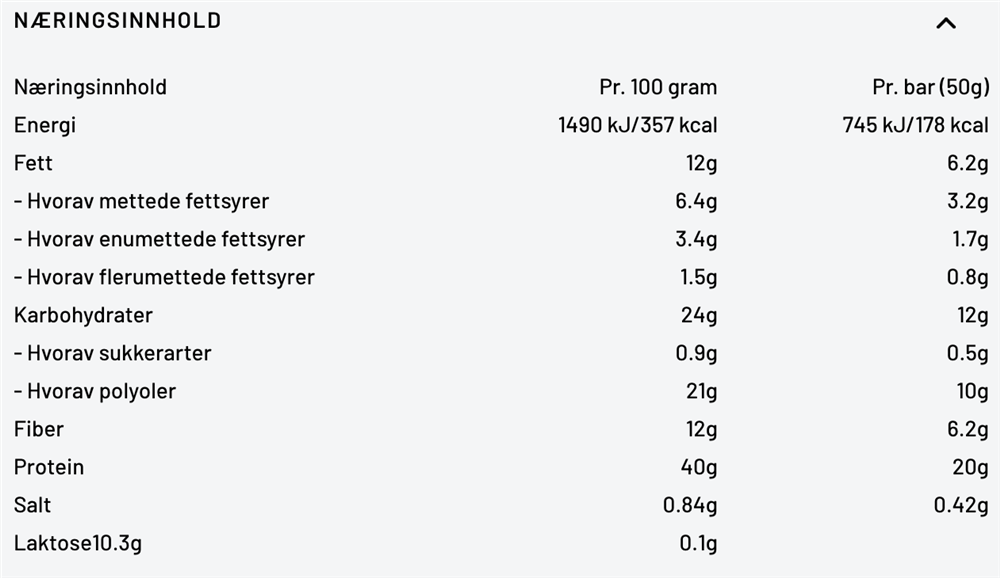Click the 0.42g salt per bar value
Image resolution: width=1000 pixels, height=578 pixels.
pyautogui.click(x=961, y=505)
